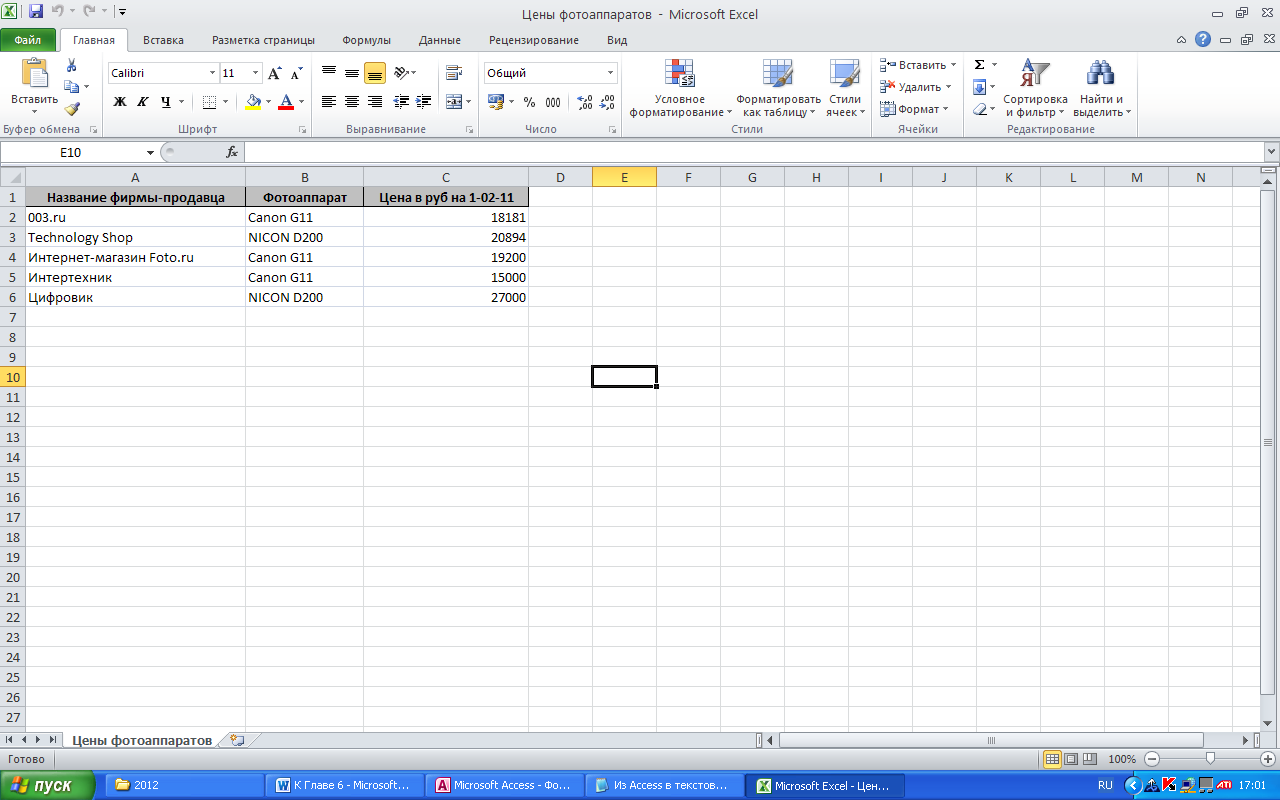Click the Save icon in Quick Access toolbar
Screen dimensions: 1280x800
(36, 12)
